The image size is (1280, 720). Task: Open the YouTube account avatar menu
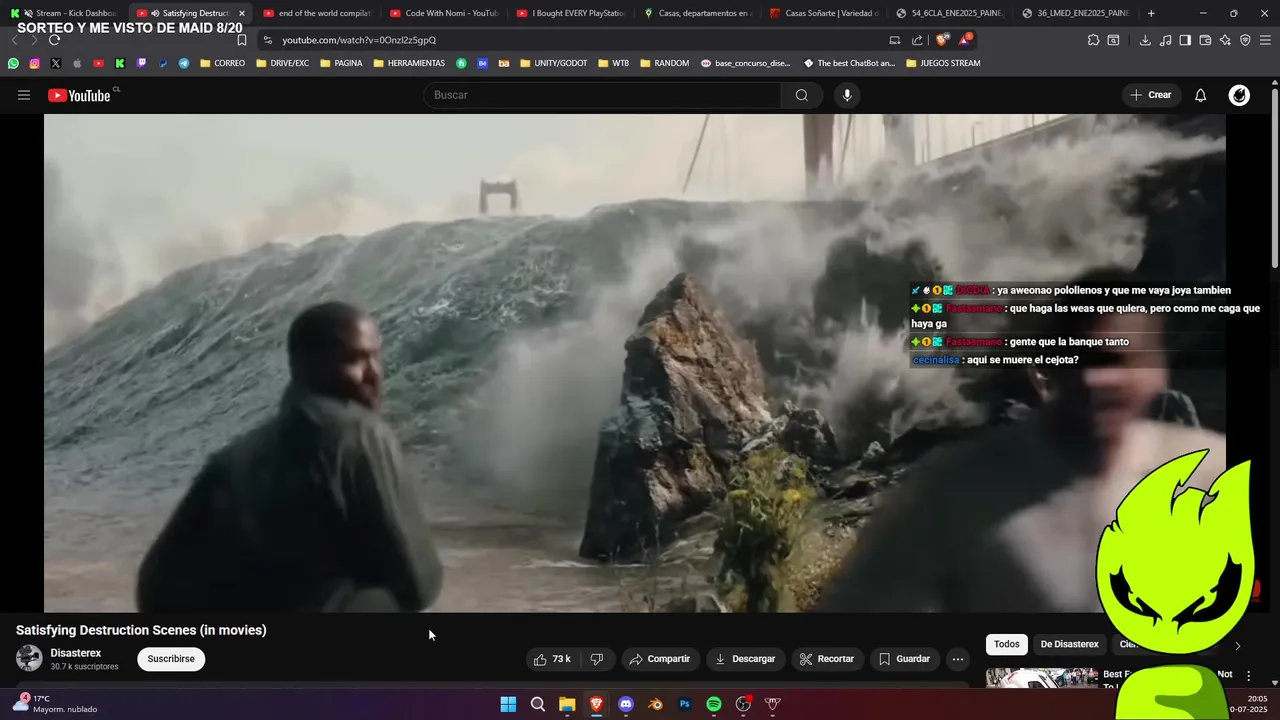point(1239,95)
